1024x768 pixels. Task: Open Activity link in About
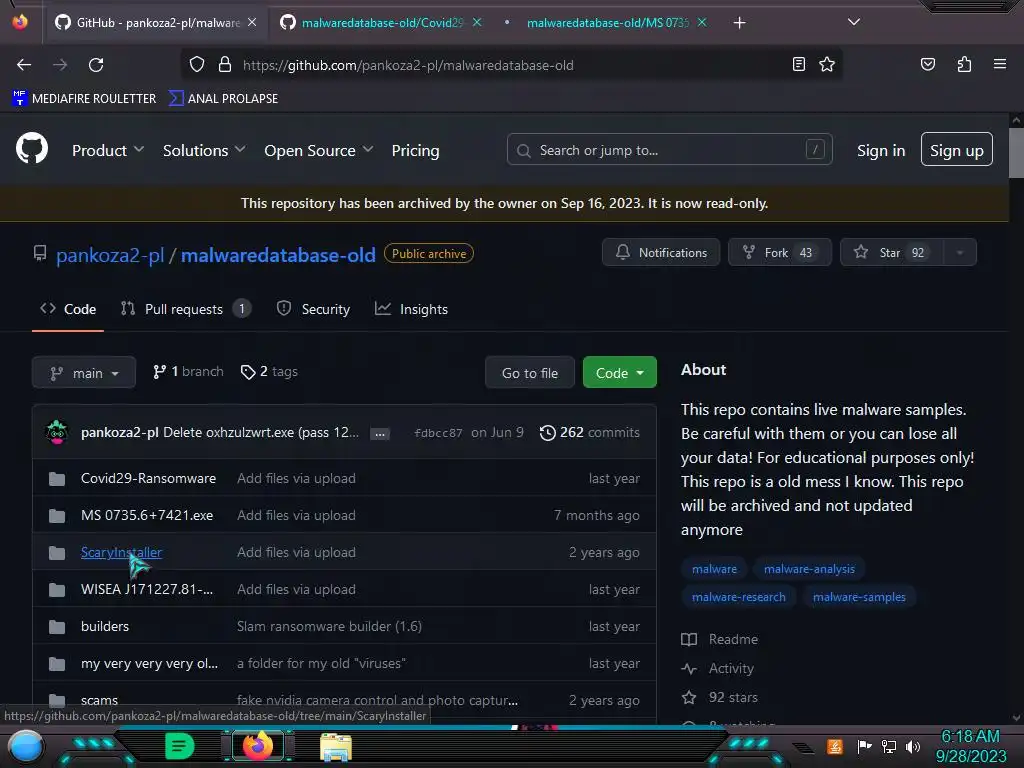[718, 668]
